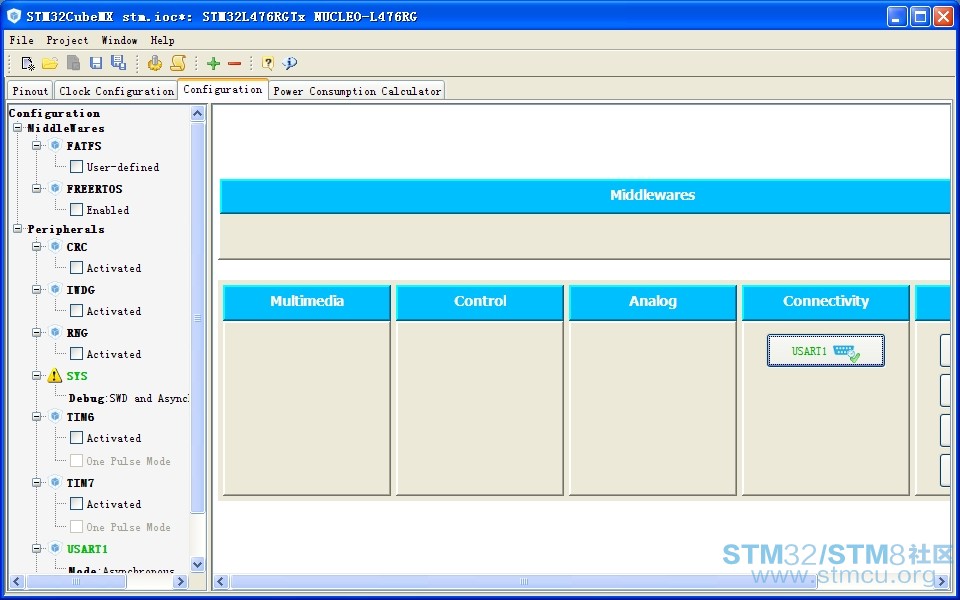The width and height of the screenshot is (960, 600).
Task: Open the Window menu
Action: 119,40
